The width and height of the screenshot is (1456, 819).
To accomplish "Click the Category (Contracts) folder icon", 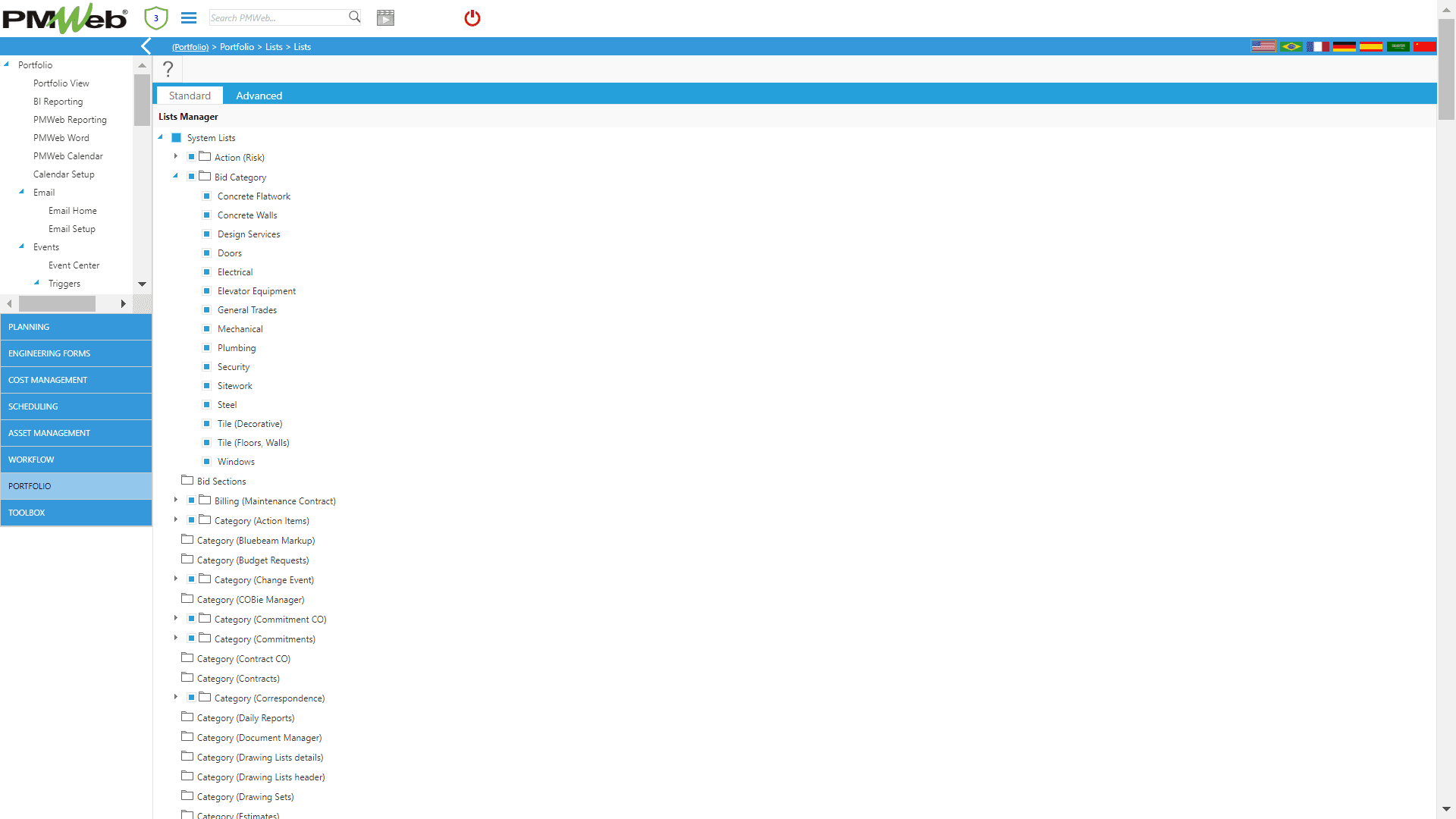I will (x=187, y=677).
